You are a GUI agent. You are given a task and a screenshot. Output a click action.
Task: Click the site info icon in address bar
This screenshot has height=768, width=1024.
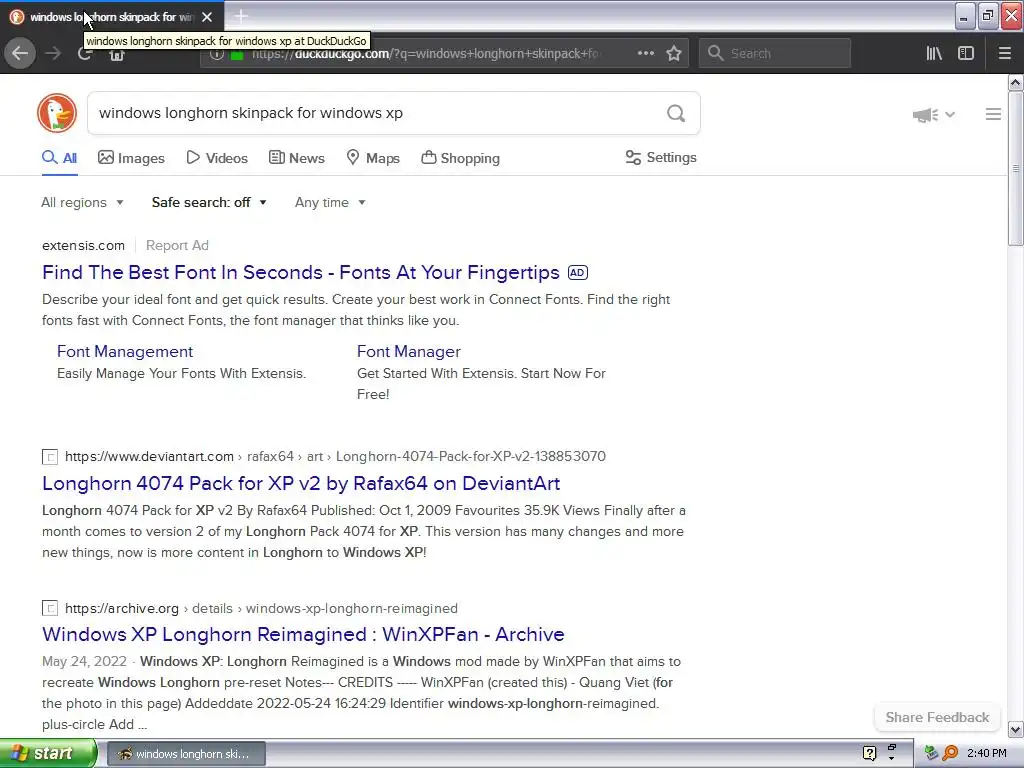pyautogui.click(x=216, y=54)
